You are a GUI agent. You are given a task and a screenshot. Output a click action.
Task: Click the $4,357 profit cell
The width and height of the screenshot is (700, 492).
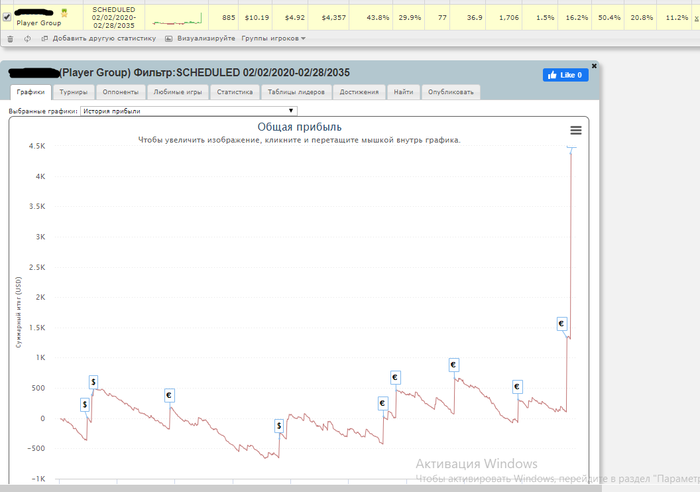333,17
